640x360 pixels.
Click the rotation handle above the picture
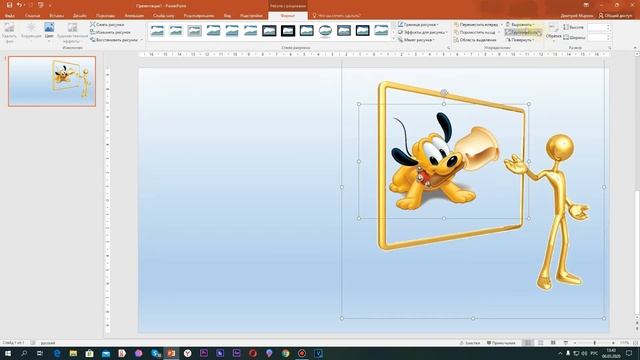(444, 93)
